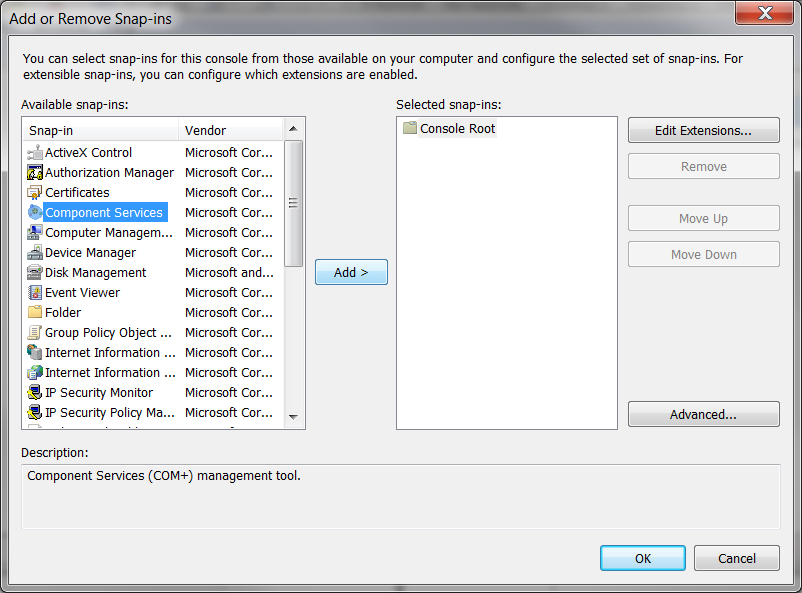The height and width of the screenshot is (593, 802).
Task: Select the Authorization Manager snap-in icon
Action: pos(35,172)
